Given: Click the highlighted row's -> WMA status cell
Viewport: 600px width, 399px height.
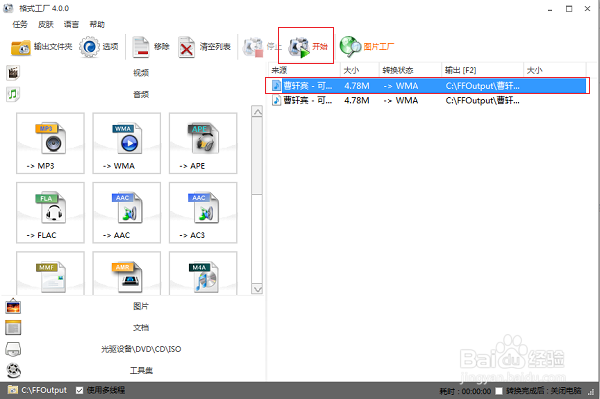Looking at the screenshot, I should pyautogui.click(x=401, y=86).
